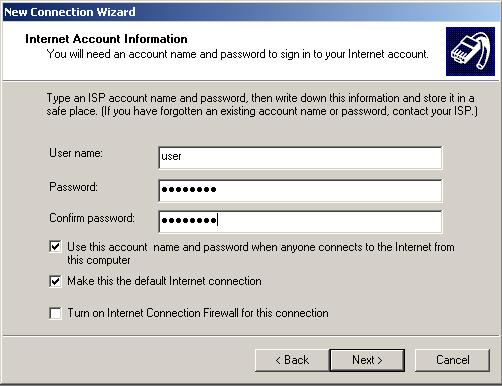Click the 'Password:' label text
Image resolution: width=502 pixels, height=386 pixels.
click(73, 187)
